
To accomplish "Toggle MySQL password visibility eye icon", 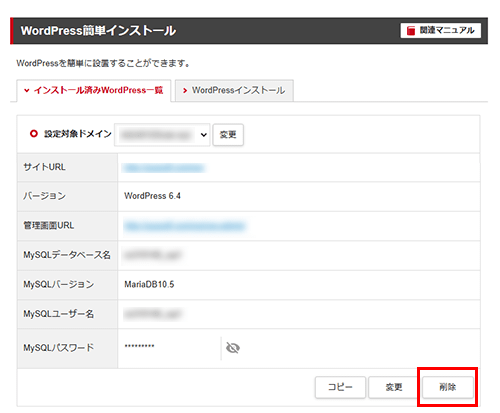I will click(233, 348).
